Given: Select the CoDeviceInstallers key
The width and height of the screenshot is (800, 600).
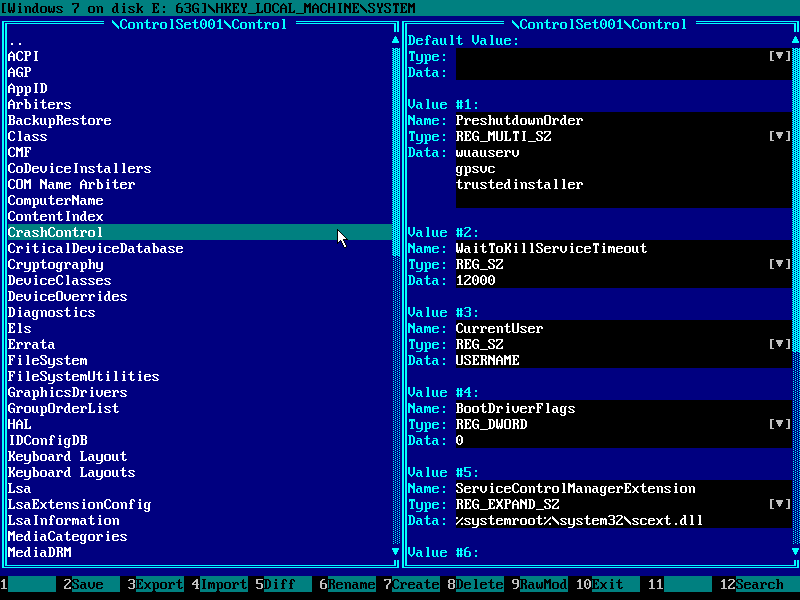Looking at the screenshot, I should pyautogui.click(x=199, y=168).
